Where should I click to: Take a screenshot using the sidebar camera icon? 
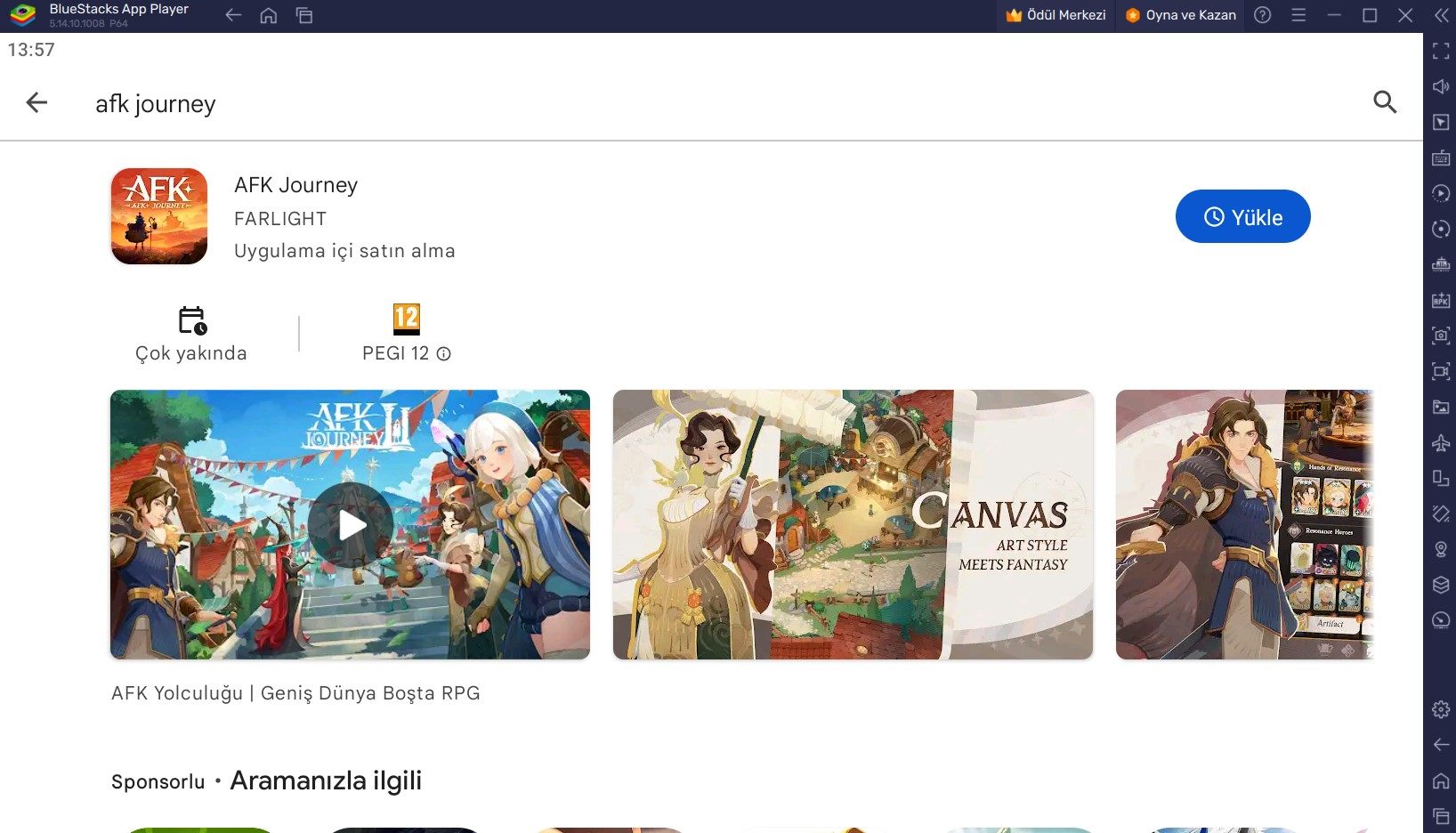(1439, 337)
